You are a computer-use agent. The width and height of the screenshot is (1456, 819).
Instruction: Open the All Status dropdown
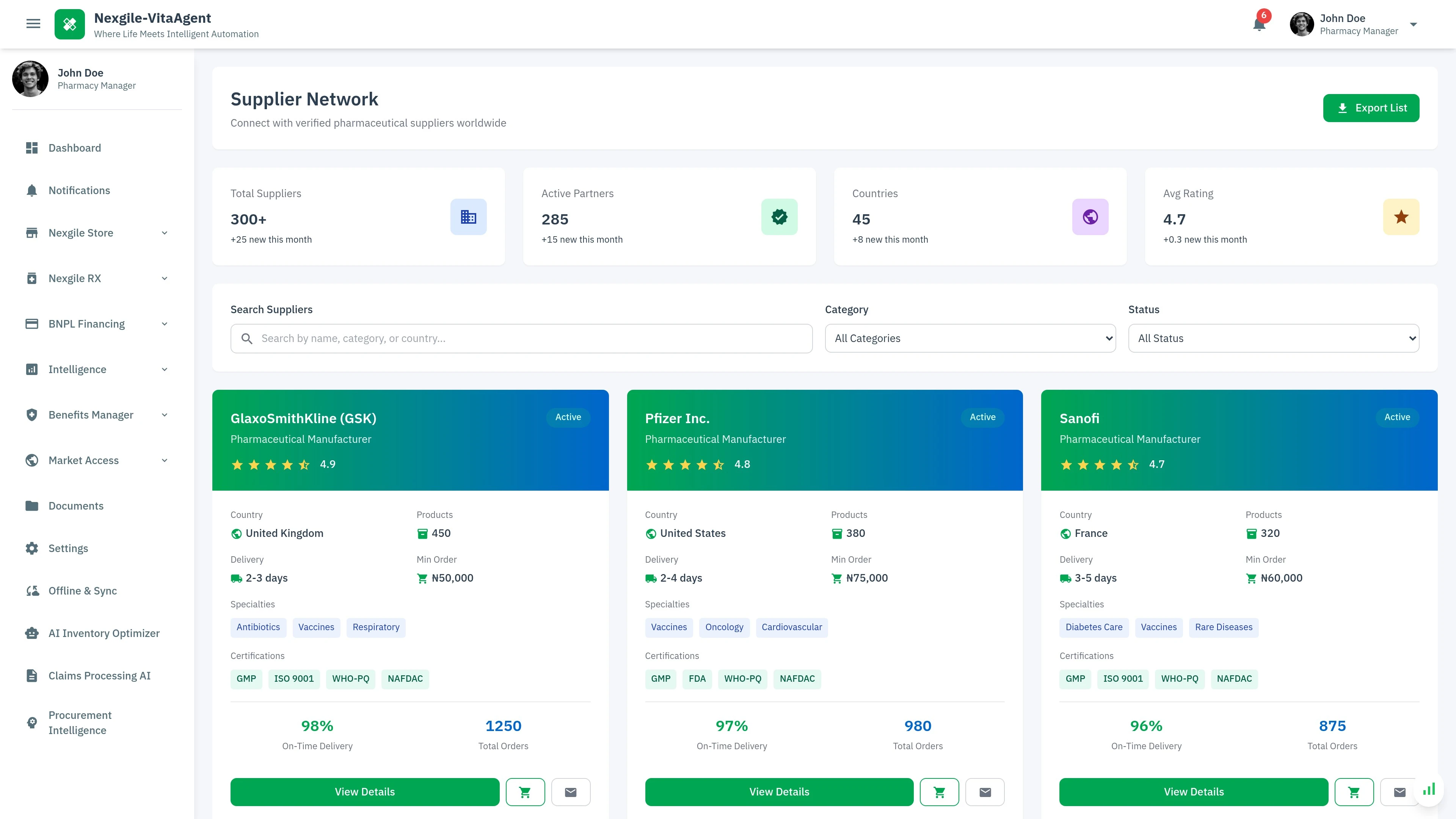coord(1274,338)
